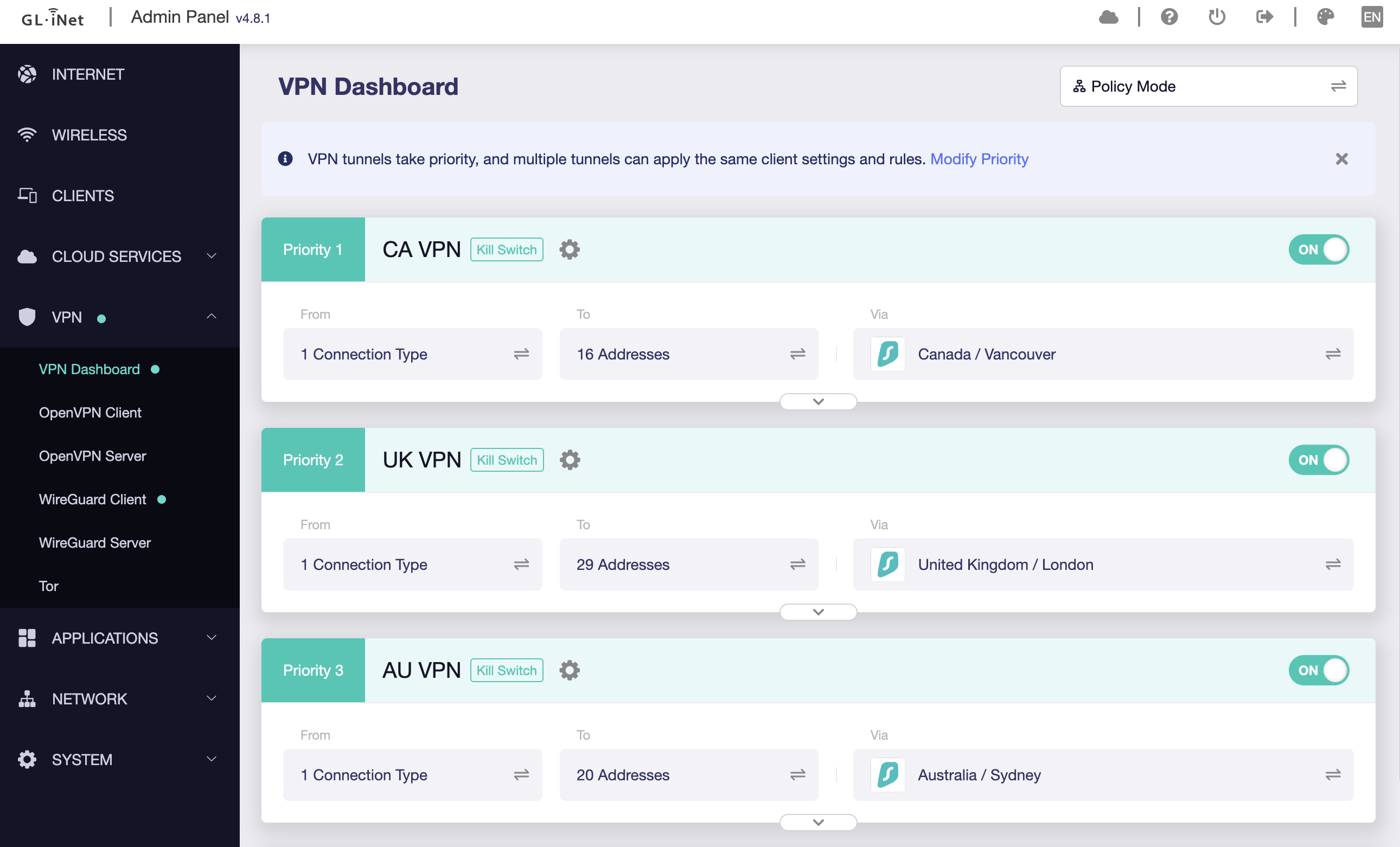Dismiss the info banner
The width and height of the screenshot is (1400, 847).
coord(1341,159)
